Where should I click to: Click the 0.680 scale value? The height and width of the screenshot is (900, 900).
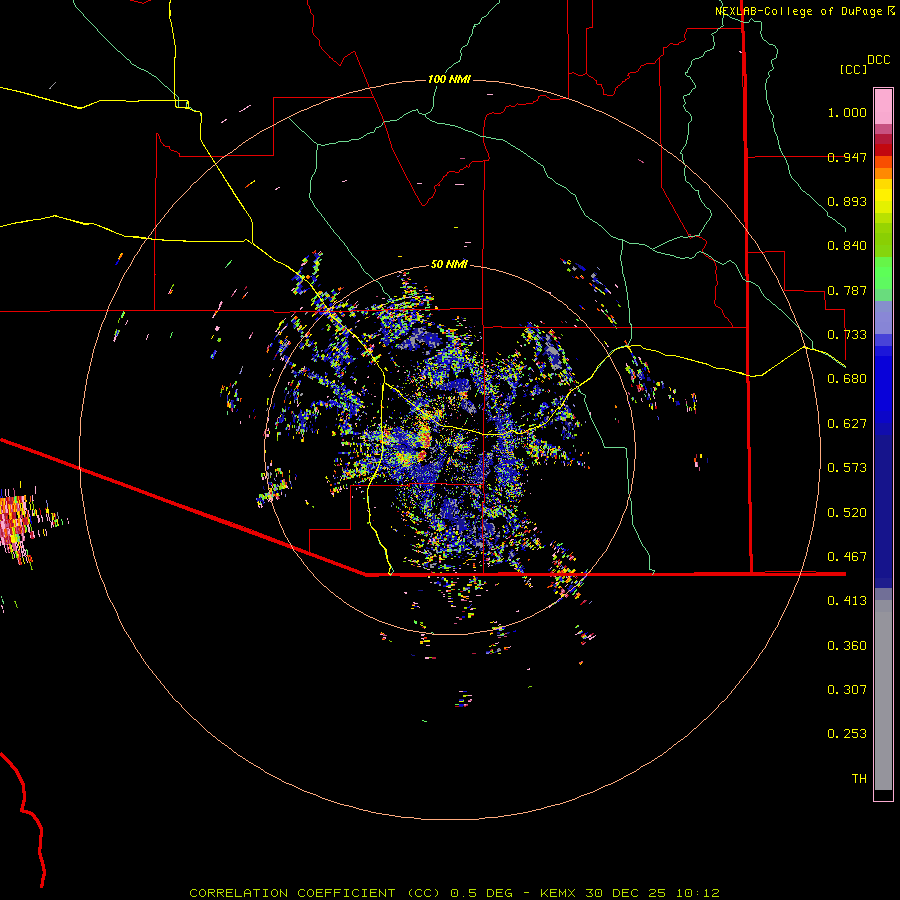tap(847, 379)
